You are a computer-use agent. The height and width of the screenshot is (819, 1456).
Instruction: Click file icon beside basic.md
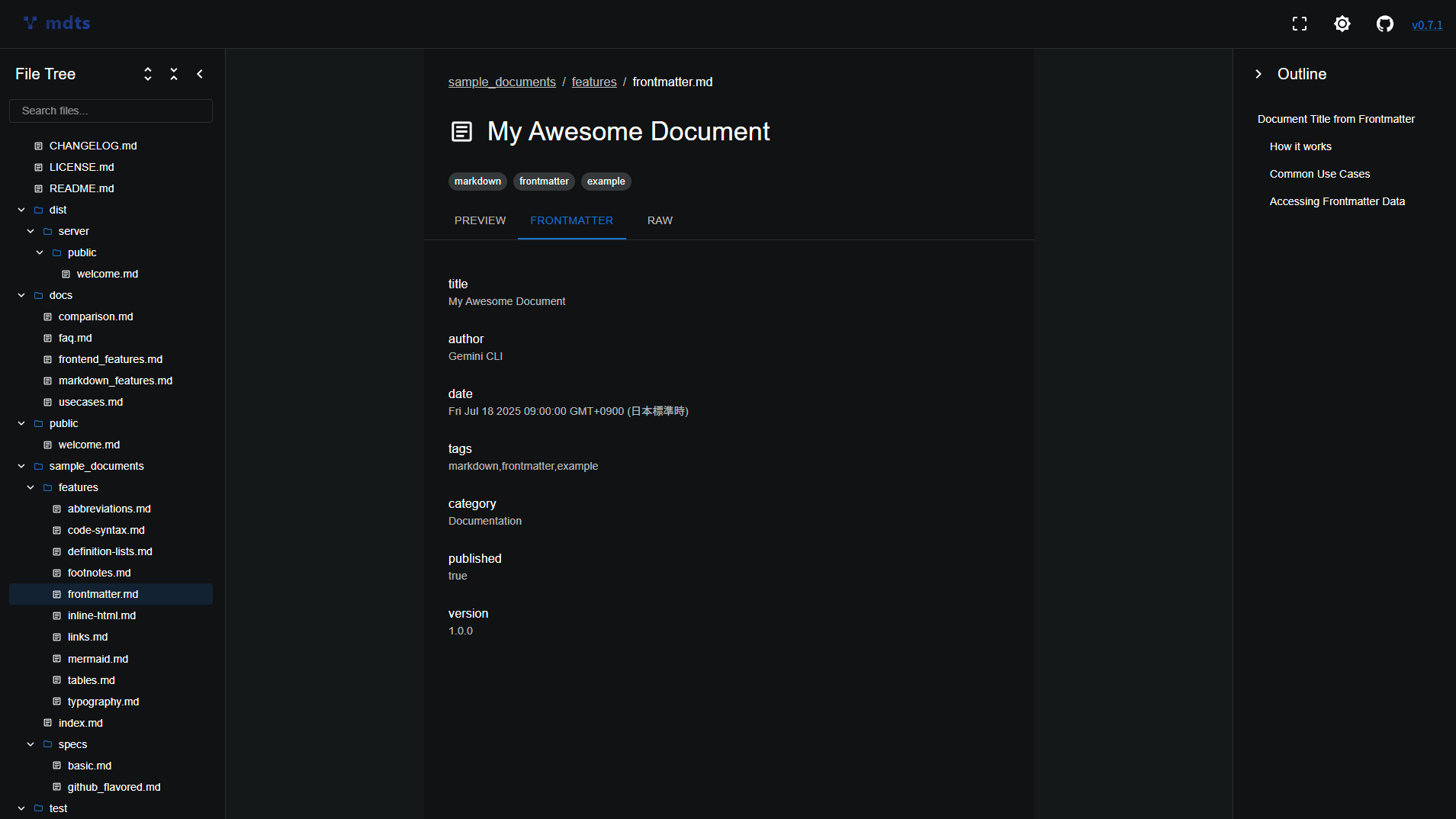56,766
